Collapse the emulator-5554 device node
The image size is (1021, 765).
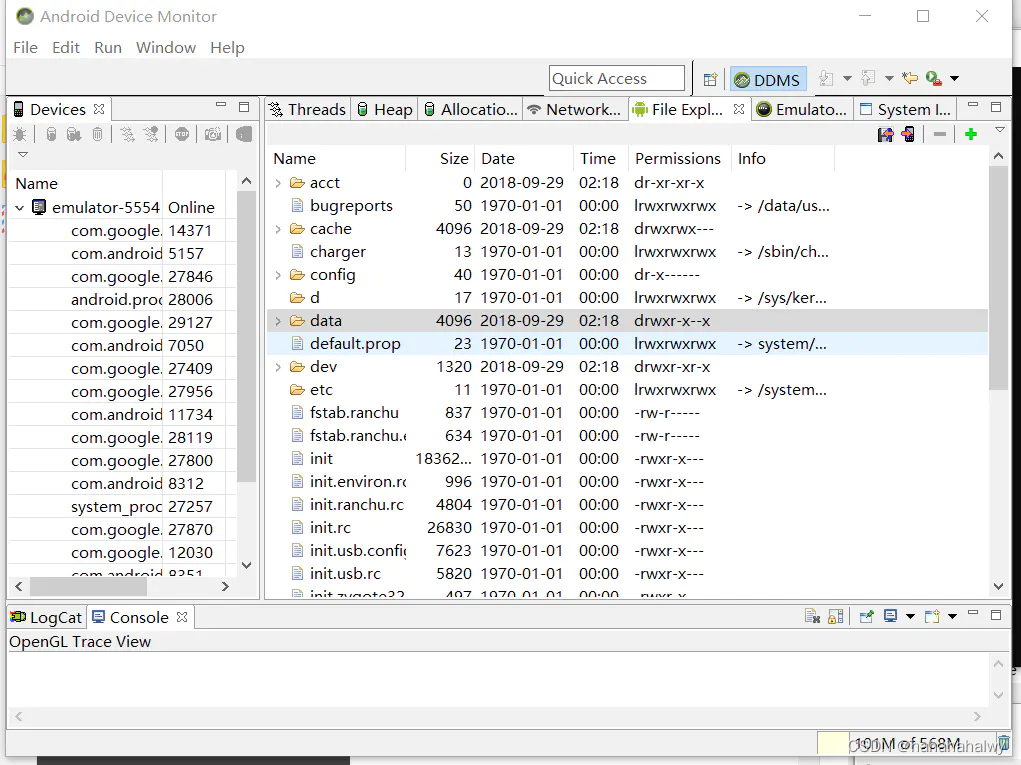pyautogui.click(x=20, y=207)
